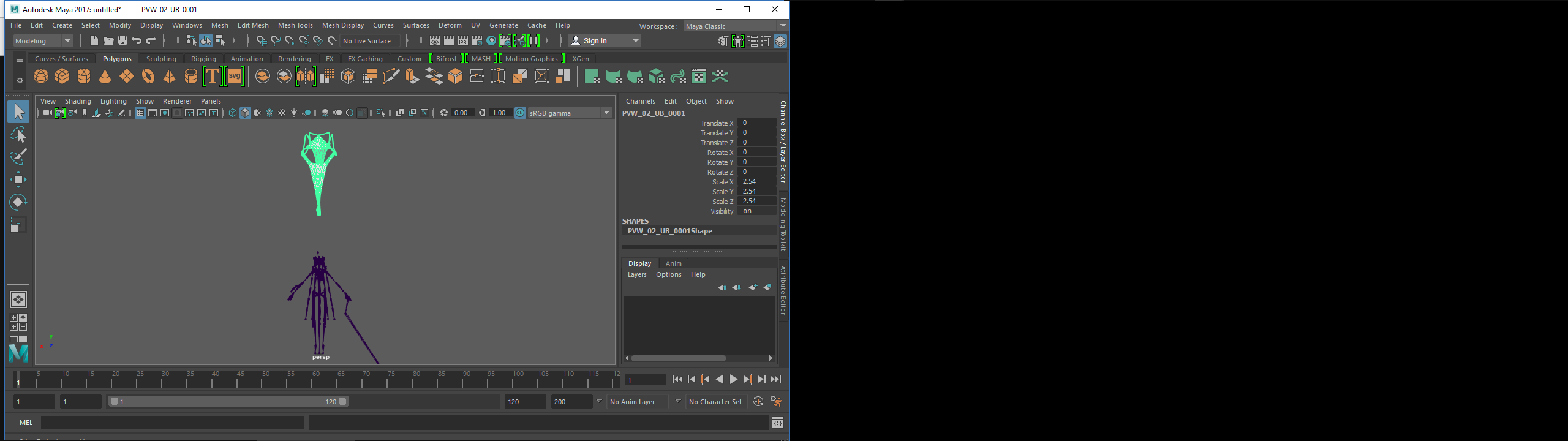Image resolution: width=1568 pixels, height=441 pixels.
Task: Open the IPR render button
Action: click(x=463, y=41)
